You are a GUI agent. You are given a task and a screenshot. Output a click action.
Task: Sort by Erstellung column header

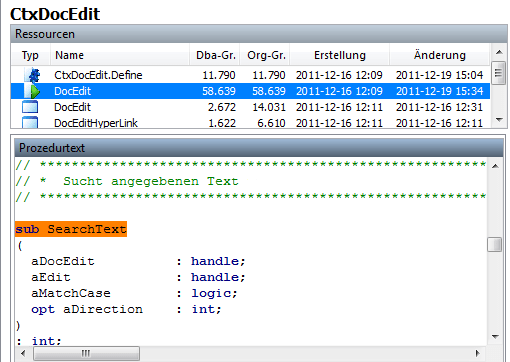pyautogui.click(x=340, y=55)
